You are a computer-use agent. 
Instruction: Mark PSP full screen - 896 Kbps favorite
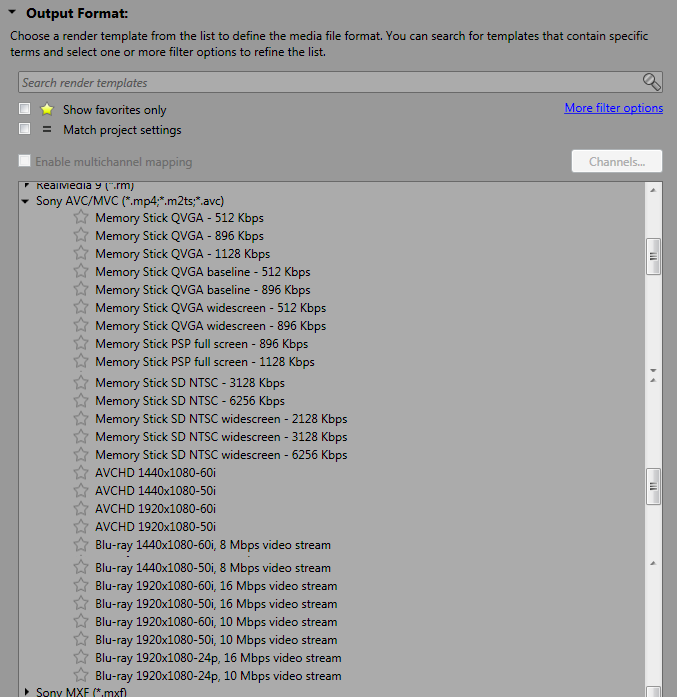[81, 343]
